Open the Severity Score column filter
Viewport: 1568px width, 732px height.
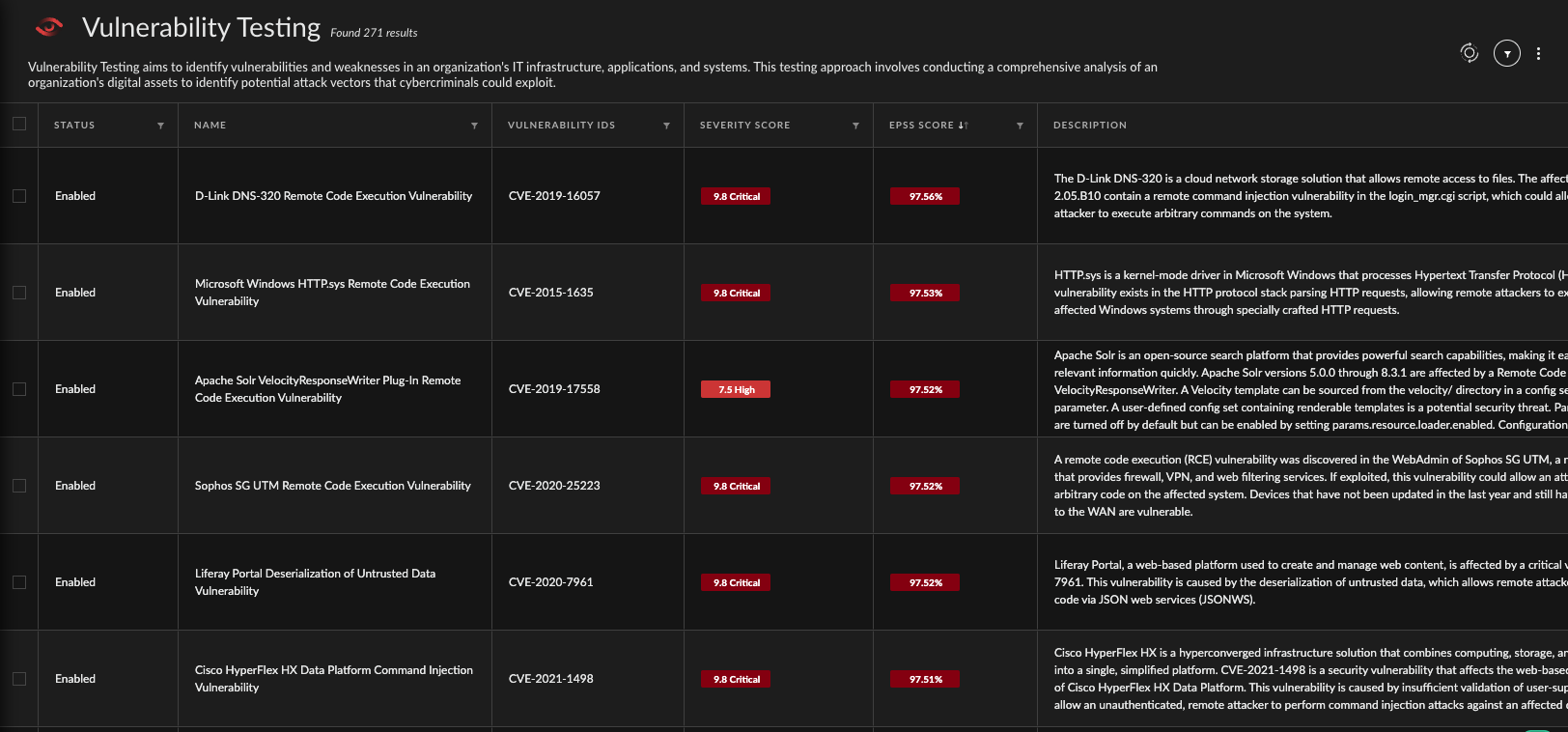855,126
